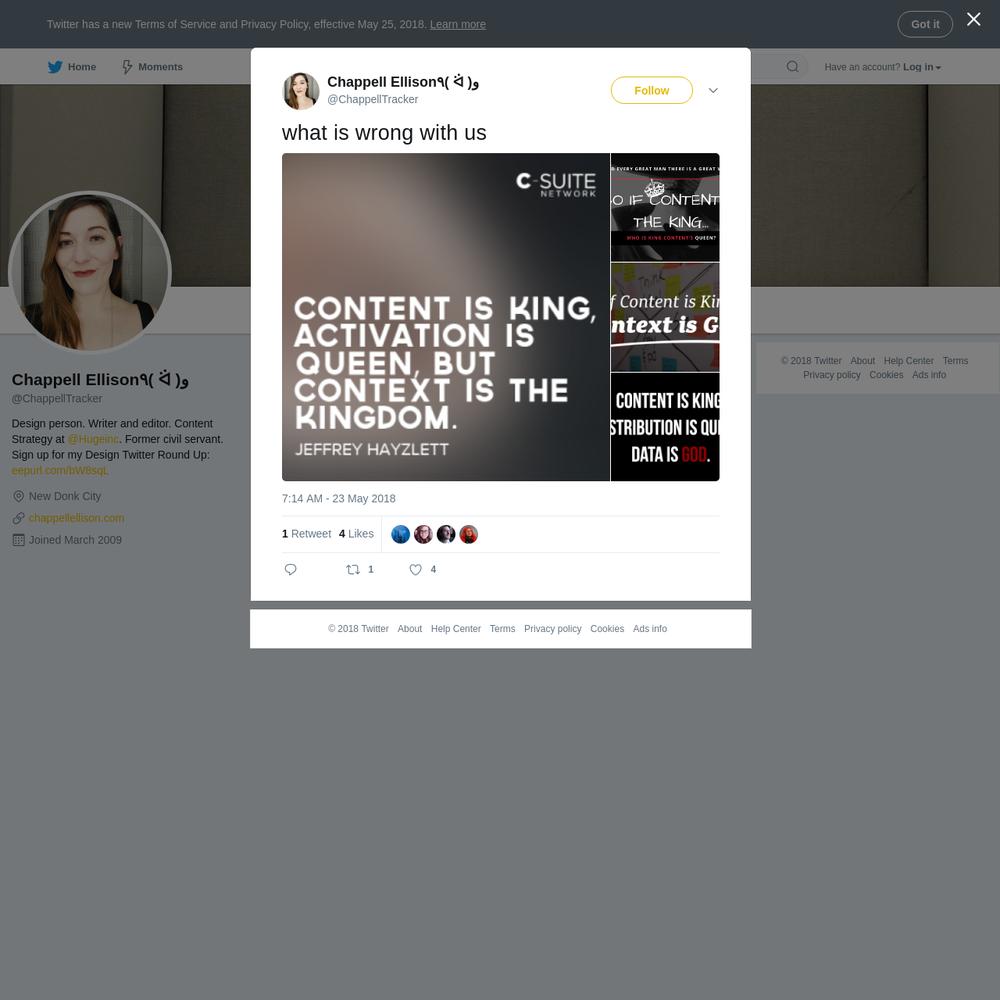
Task: Open the large C-Suite Network quote image
Action: [x=446, y=317]
